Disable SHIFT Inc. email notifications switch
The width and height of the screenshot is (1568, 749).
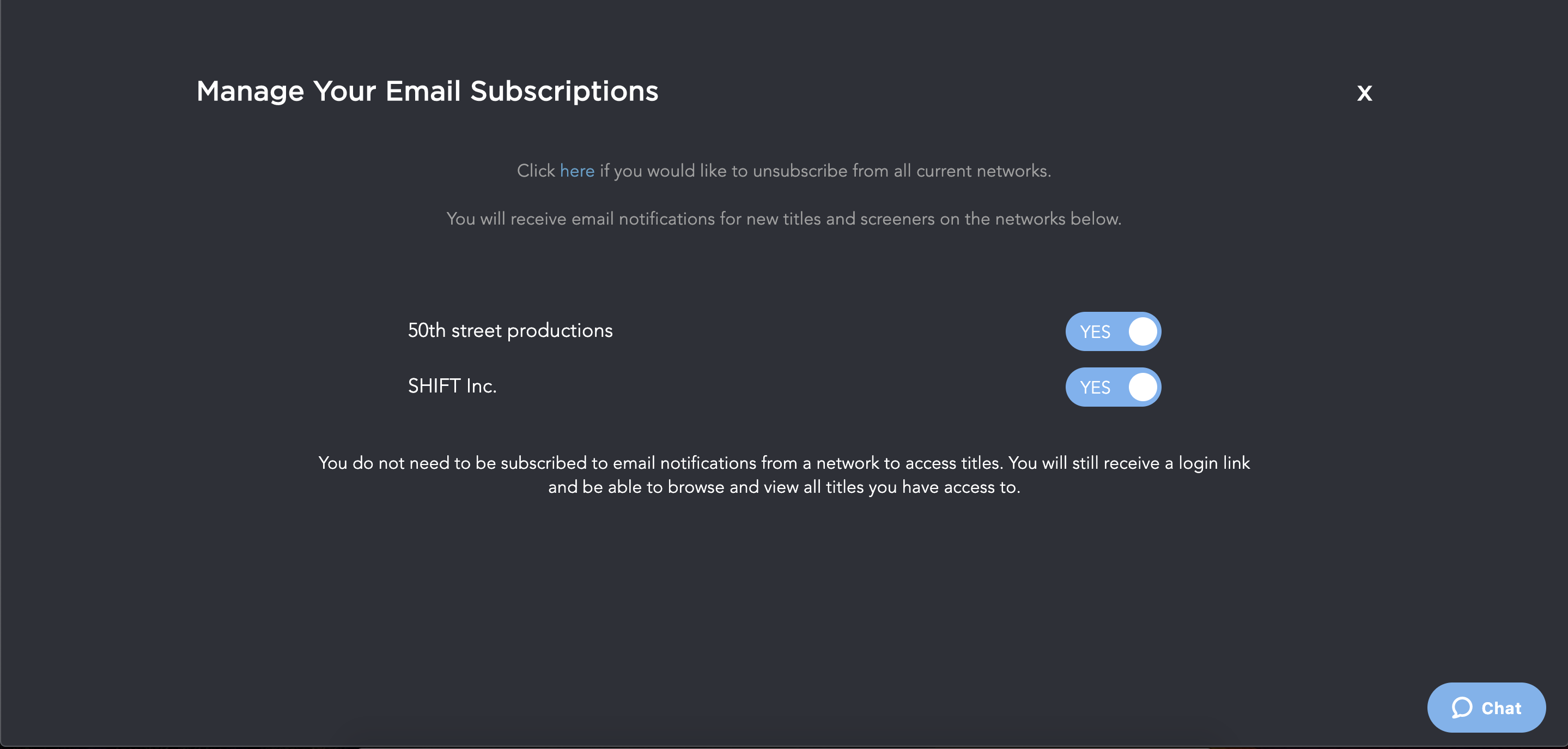[1113, 386]
